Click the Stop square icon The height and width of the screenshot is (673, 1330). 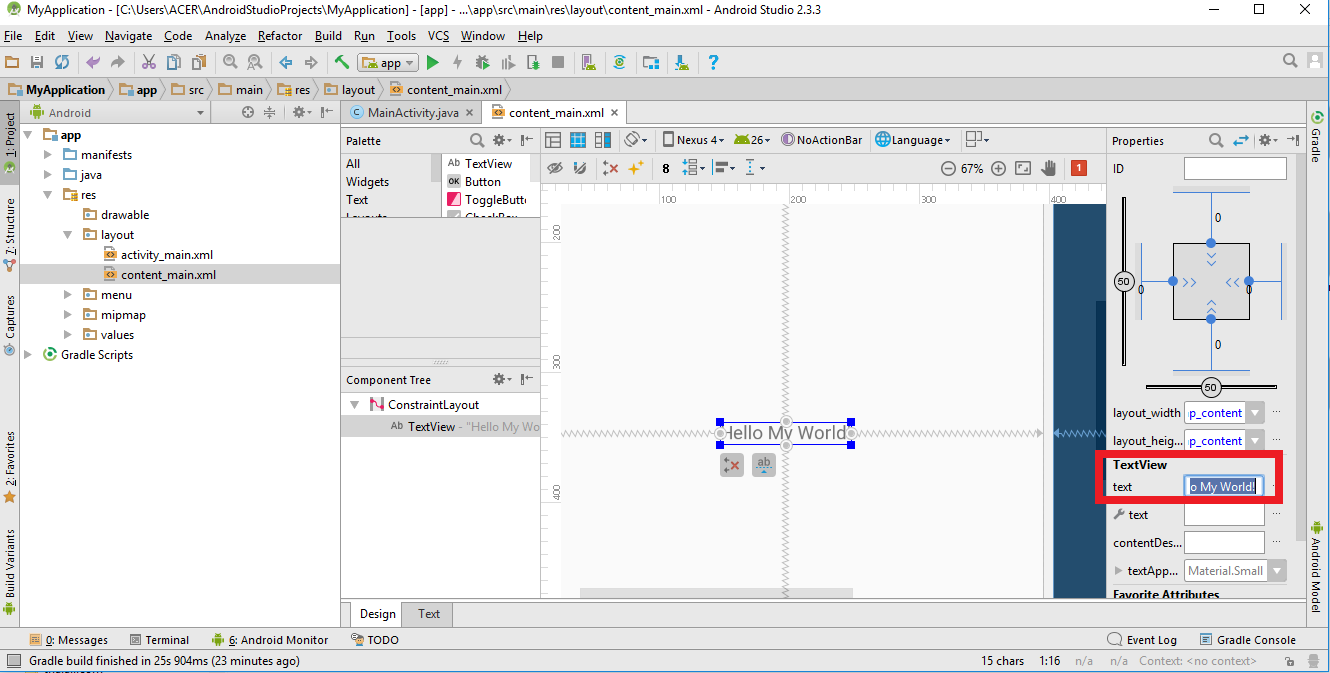click(558, 62)
